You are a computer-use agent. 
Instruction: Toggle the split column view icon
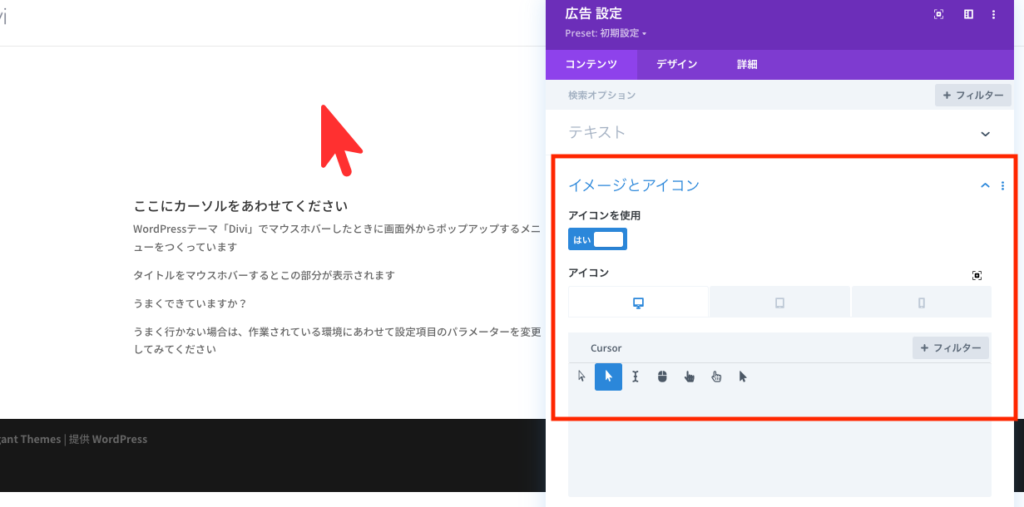coord(969,14)
